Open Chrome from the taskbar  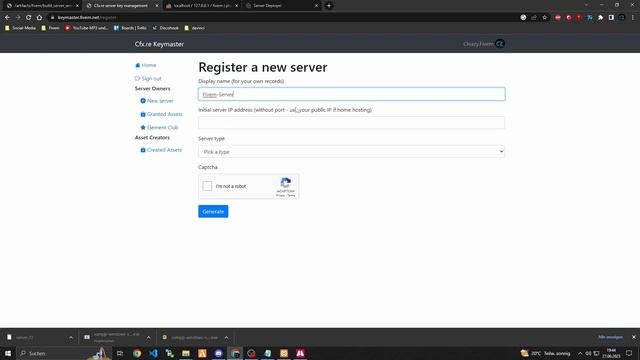pyautogui.click(x=137, y=353)
